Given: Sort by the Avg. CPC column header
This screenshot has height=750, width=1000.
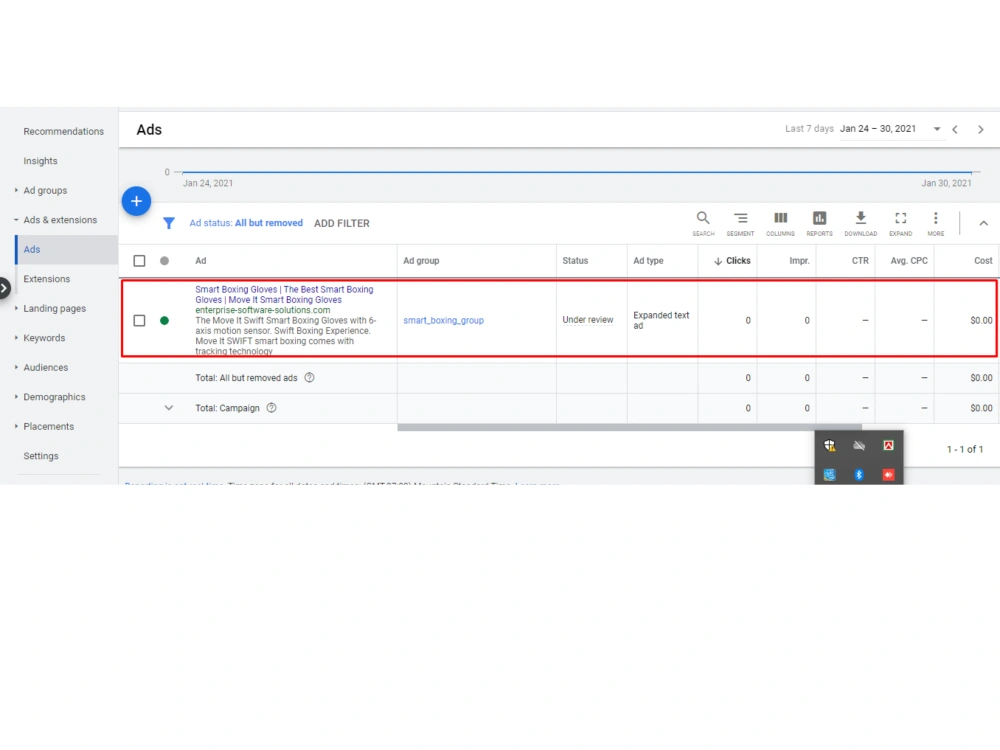Looking at the screenshot, I should pos(909,261).
